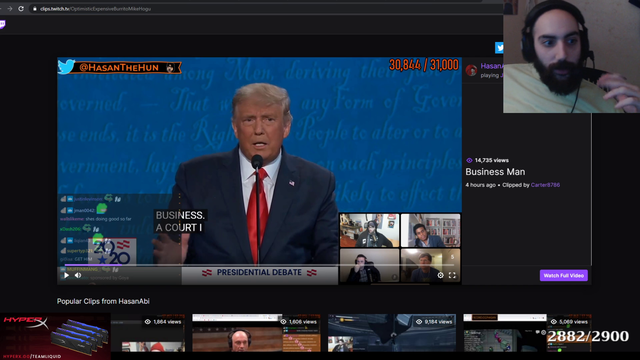Viewport: 640px width, 360px height.
Task: Go to Twitch home via the logo
Action: [x=2, y=24]
